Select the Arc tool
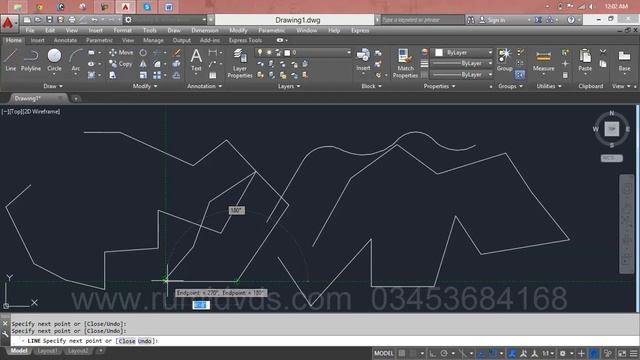This screenshot has width=640, height=360. (76, 60)
